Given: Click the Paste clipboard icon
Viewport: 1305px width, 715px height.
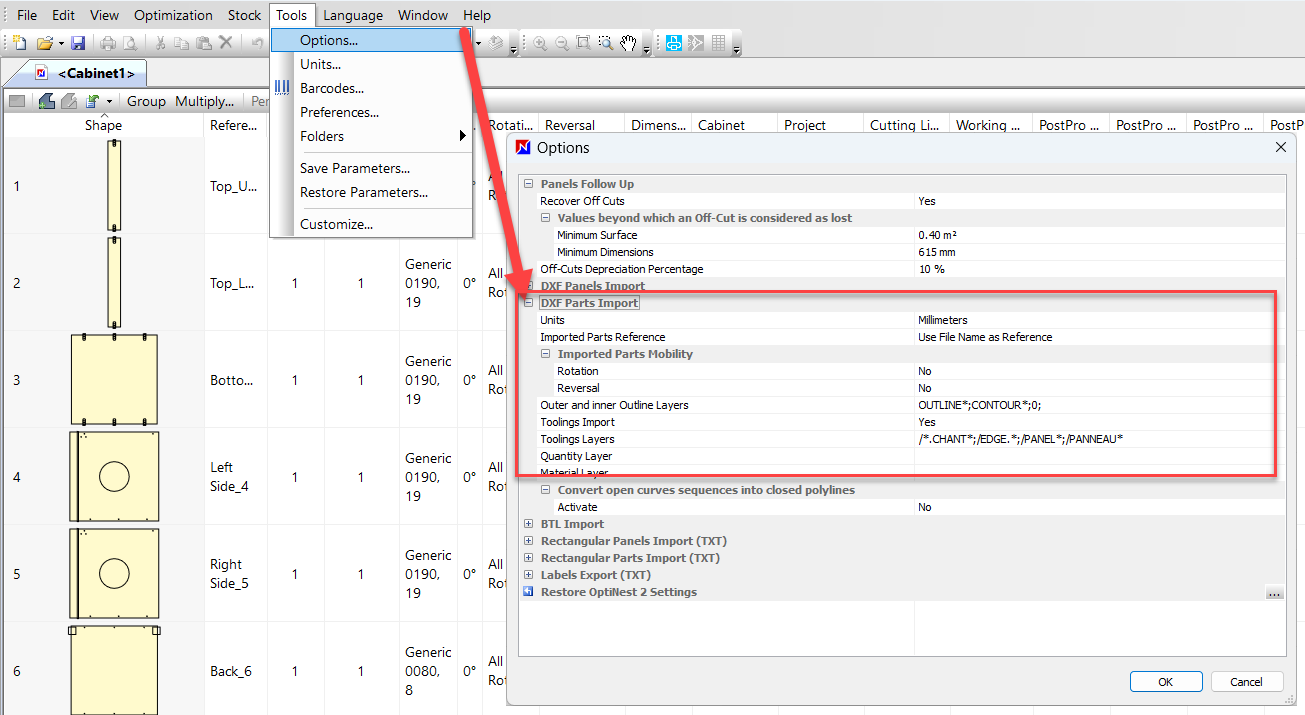Looking at the screenshot, I should click(204, 43).
